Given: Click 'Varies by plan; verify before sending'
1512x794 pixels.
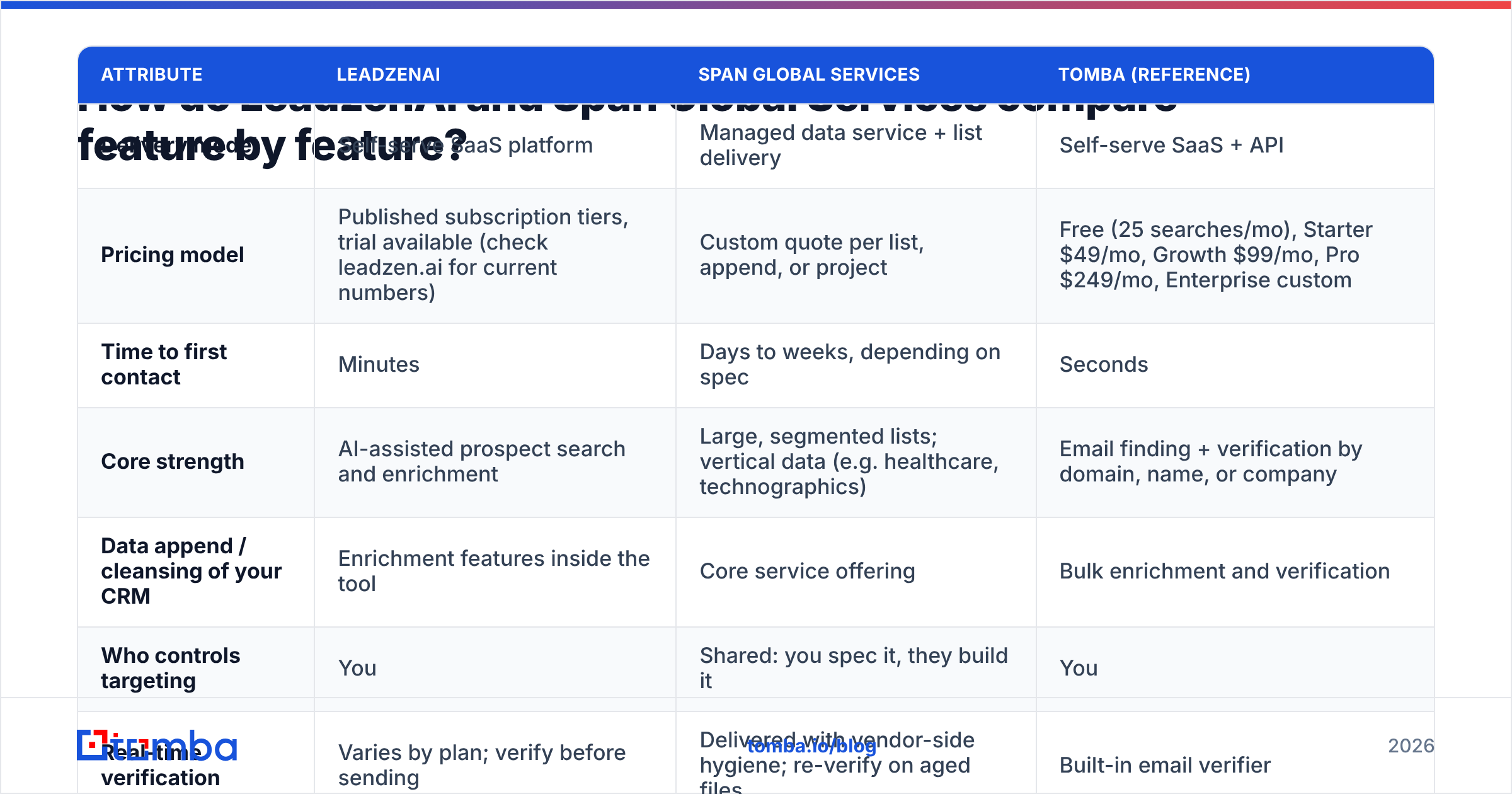Looking at the screenshot, I should click(x=482, y=765).
